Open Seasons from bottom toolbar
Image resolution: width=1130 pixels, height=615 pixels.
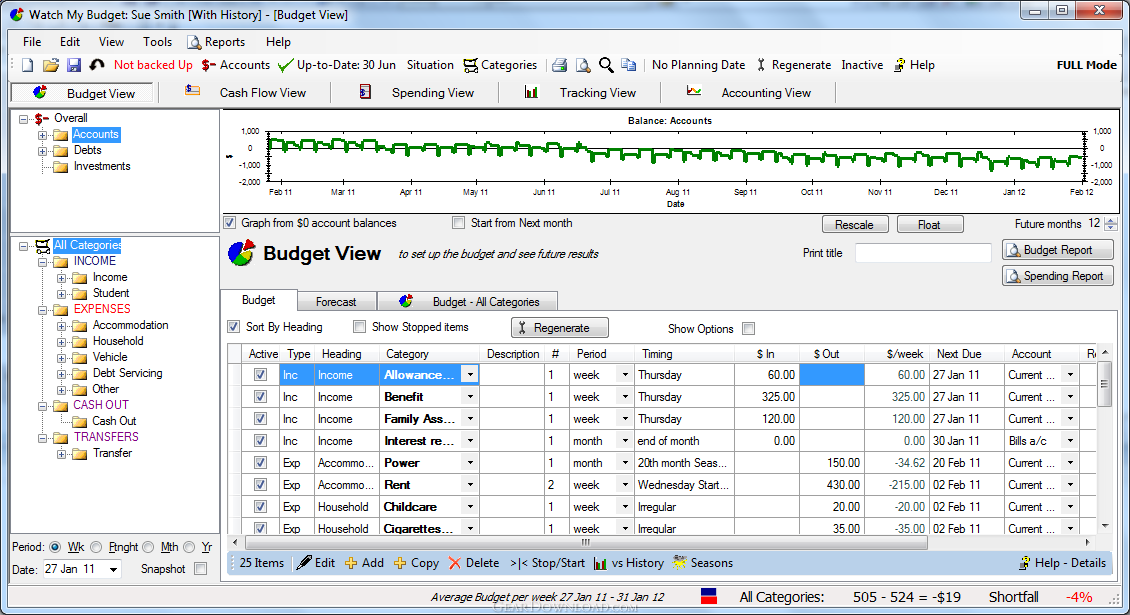702,563
